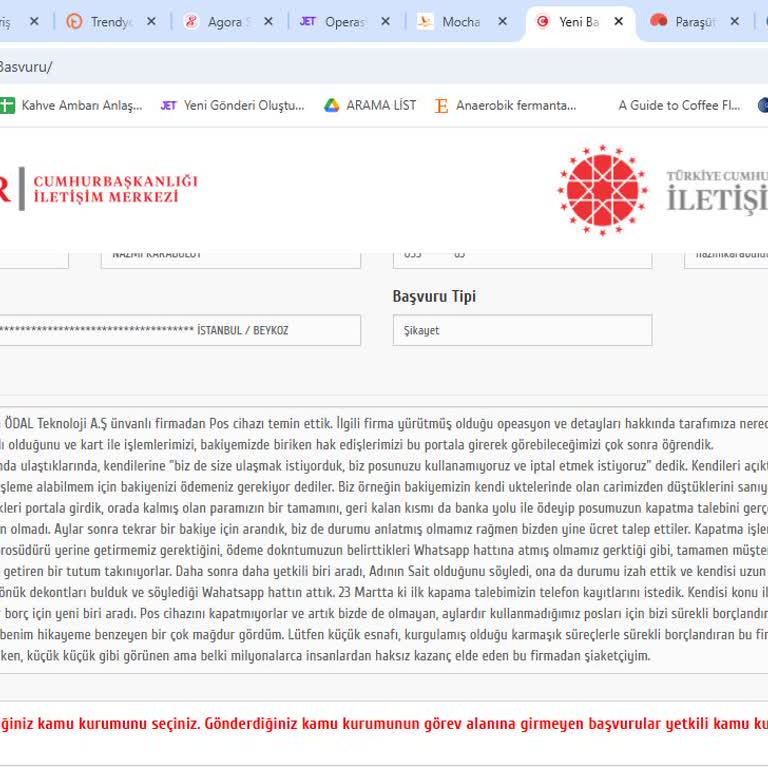Close the Trendyol tab
768x768 pixels.
pos(151,22)
